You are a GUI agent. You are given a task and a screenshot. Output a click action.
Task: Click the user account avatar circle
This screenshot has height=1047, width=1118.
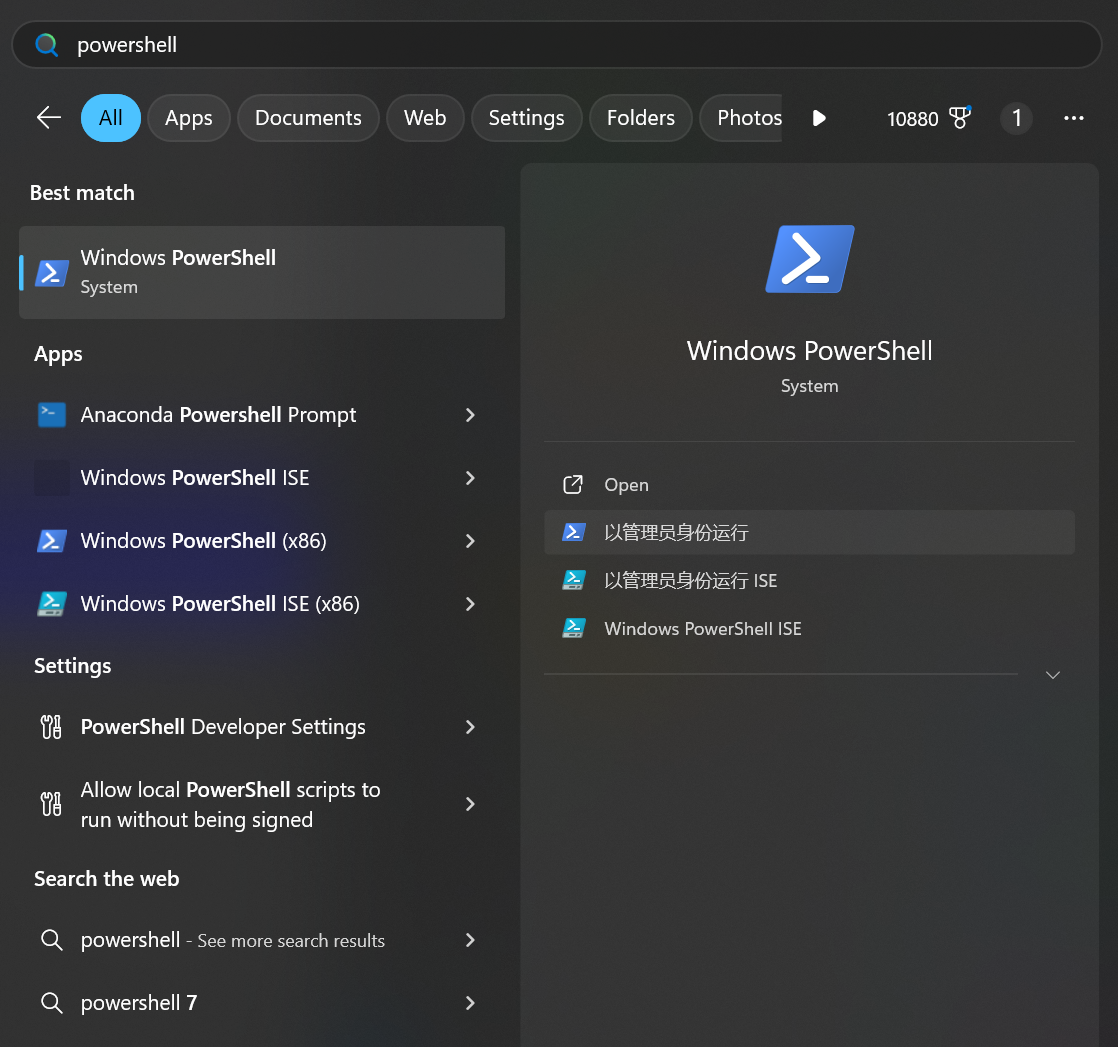(x=1016, y=118)
